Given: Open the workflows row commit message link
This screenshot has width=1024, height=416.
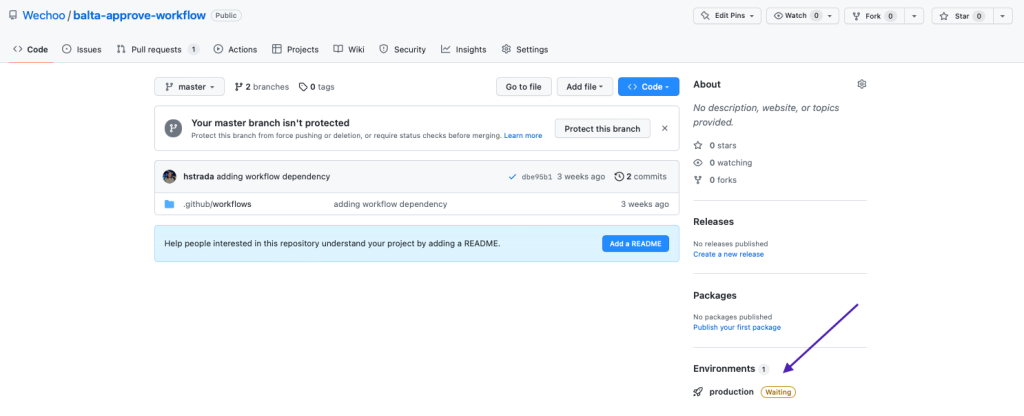Looking at the screenshot, I should point(391,204).
